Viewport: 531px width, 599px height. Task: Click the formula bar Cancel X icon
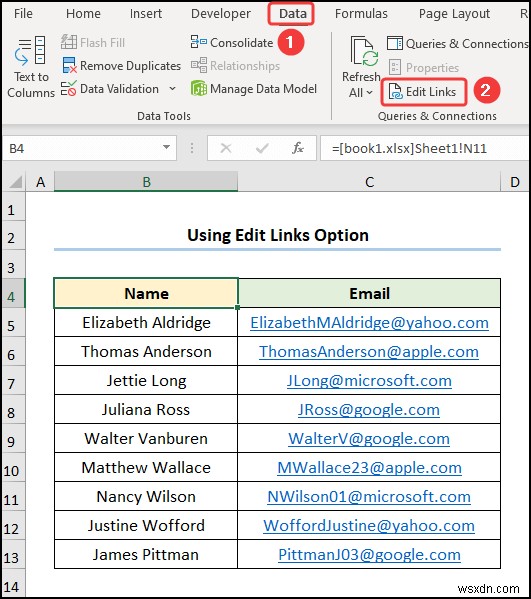[x=226, y=148]
